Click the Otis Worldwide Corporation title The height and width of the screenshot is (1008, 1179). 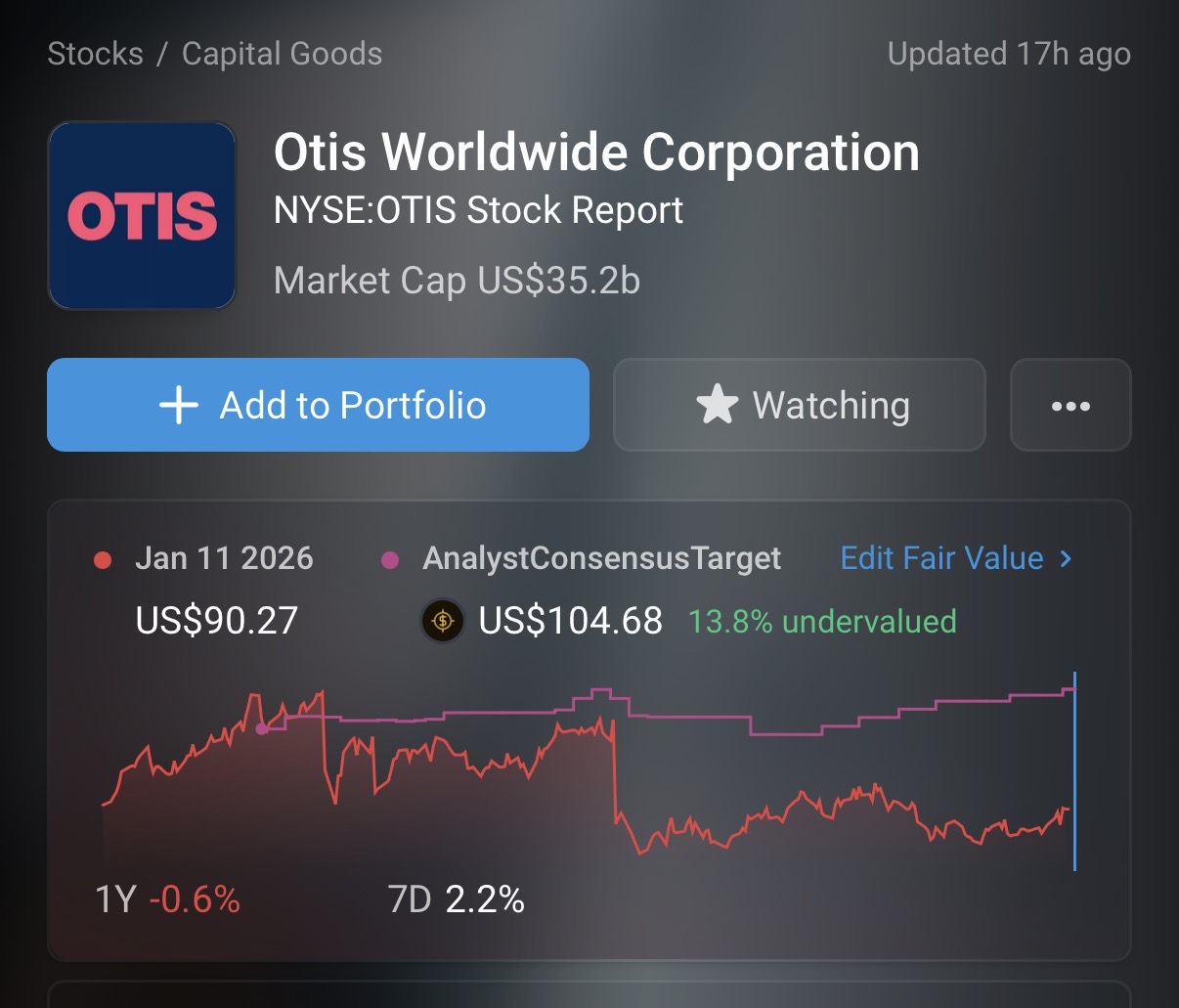[x=596, y=153]
